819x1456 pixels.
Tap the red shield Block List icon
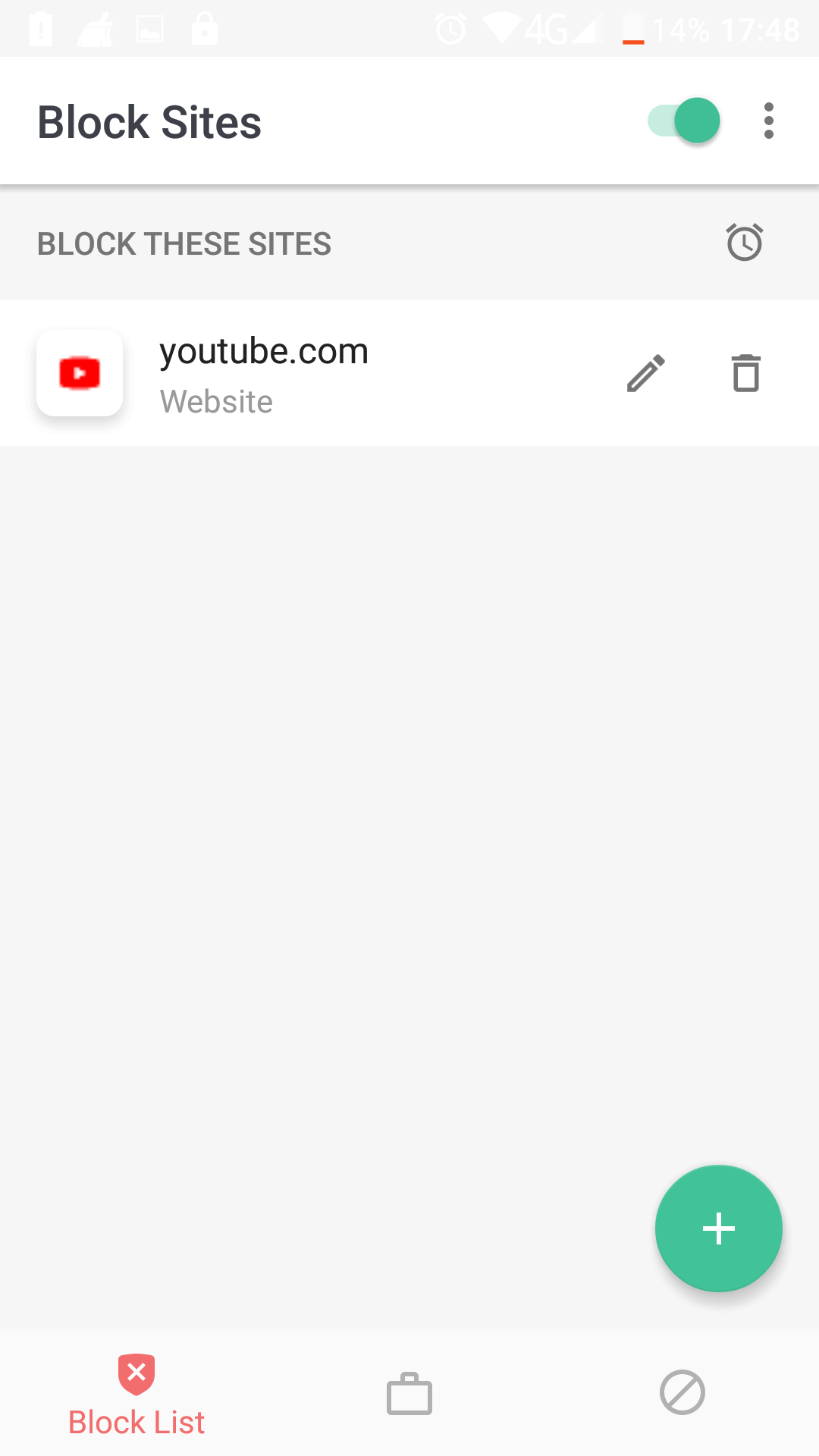136,1374
